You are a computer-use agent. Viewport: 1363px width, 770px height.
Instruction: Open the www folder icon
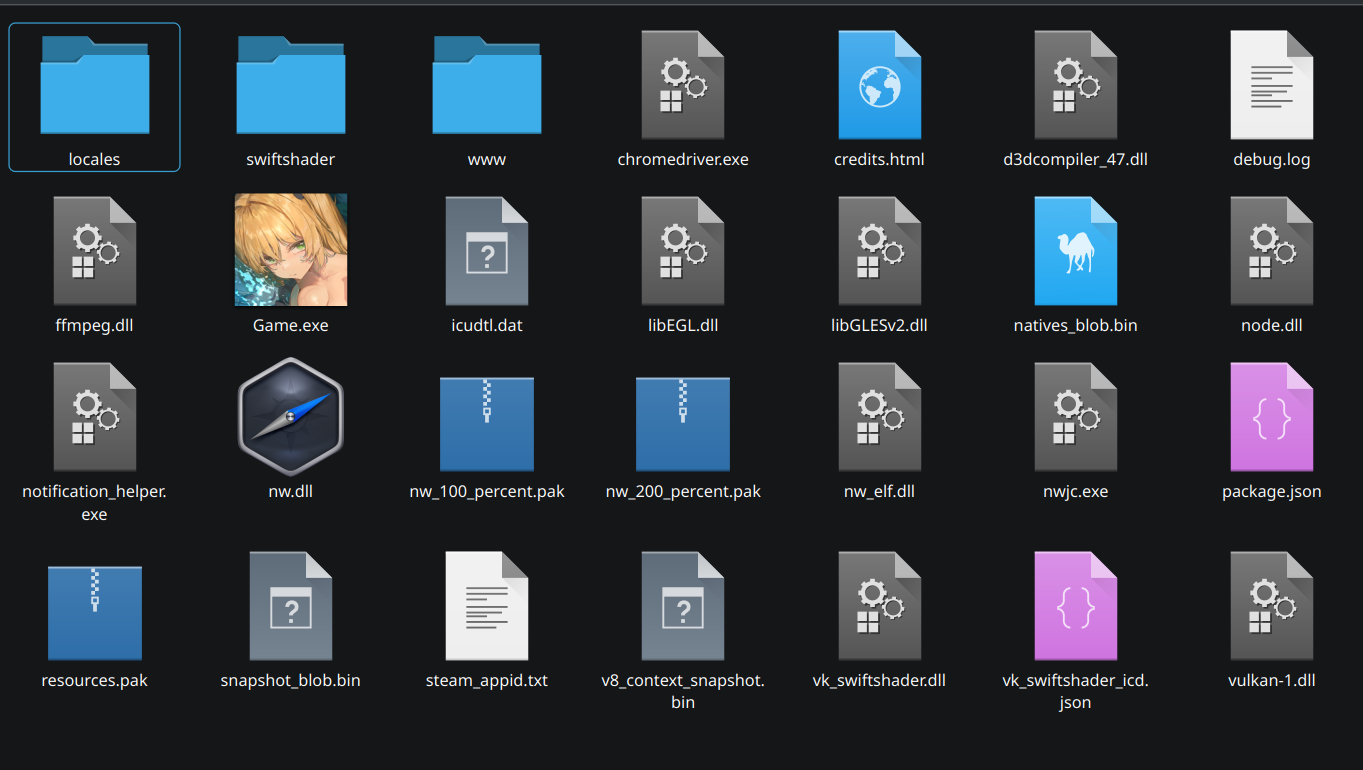(x=487, y=85)
